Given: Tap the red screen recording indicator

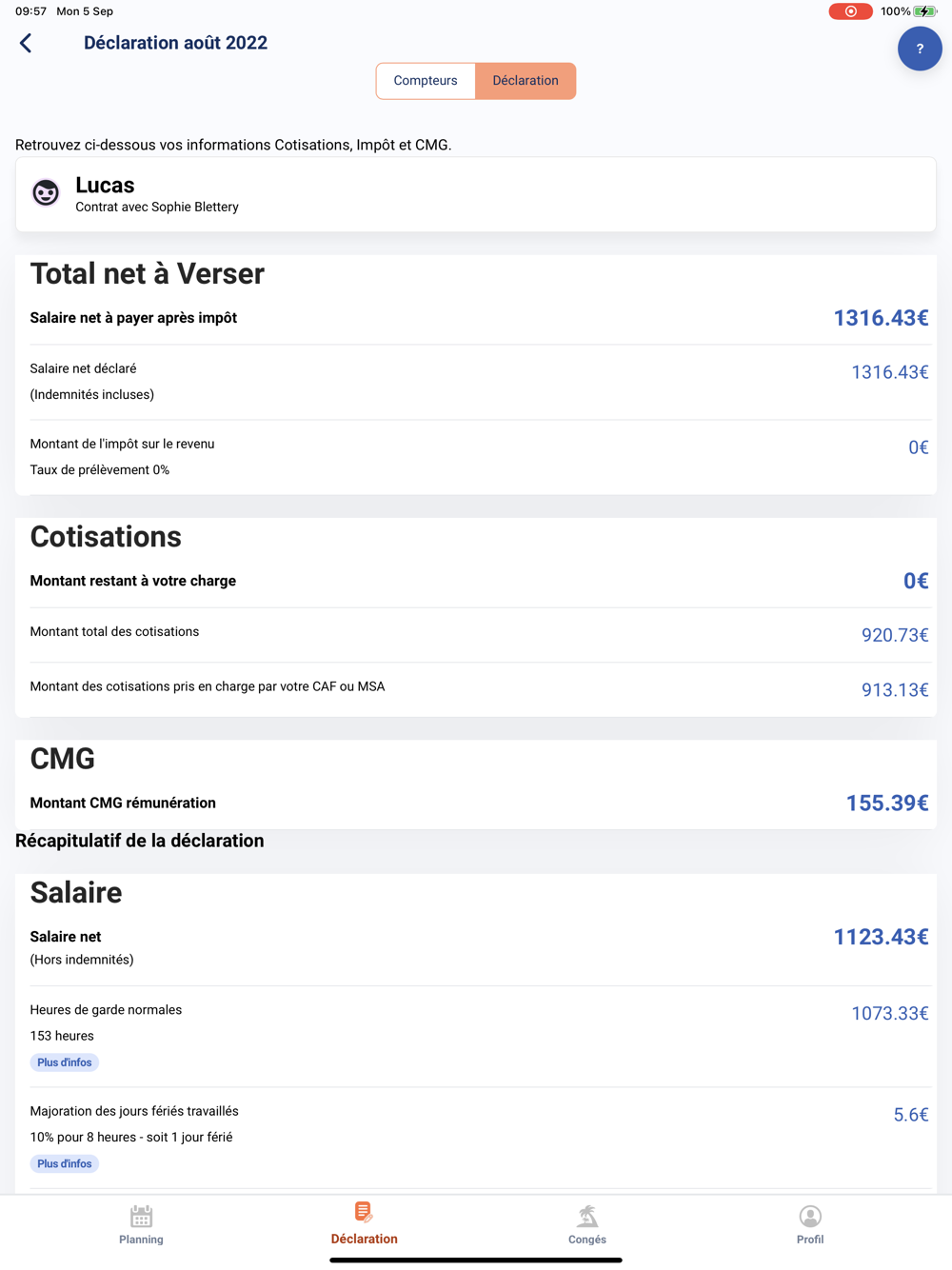Looking at the screenshot, I should tap(850, 11).
